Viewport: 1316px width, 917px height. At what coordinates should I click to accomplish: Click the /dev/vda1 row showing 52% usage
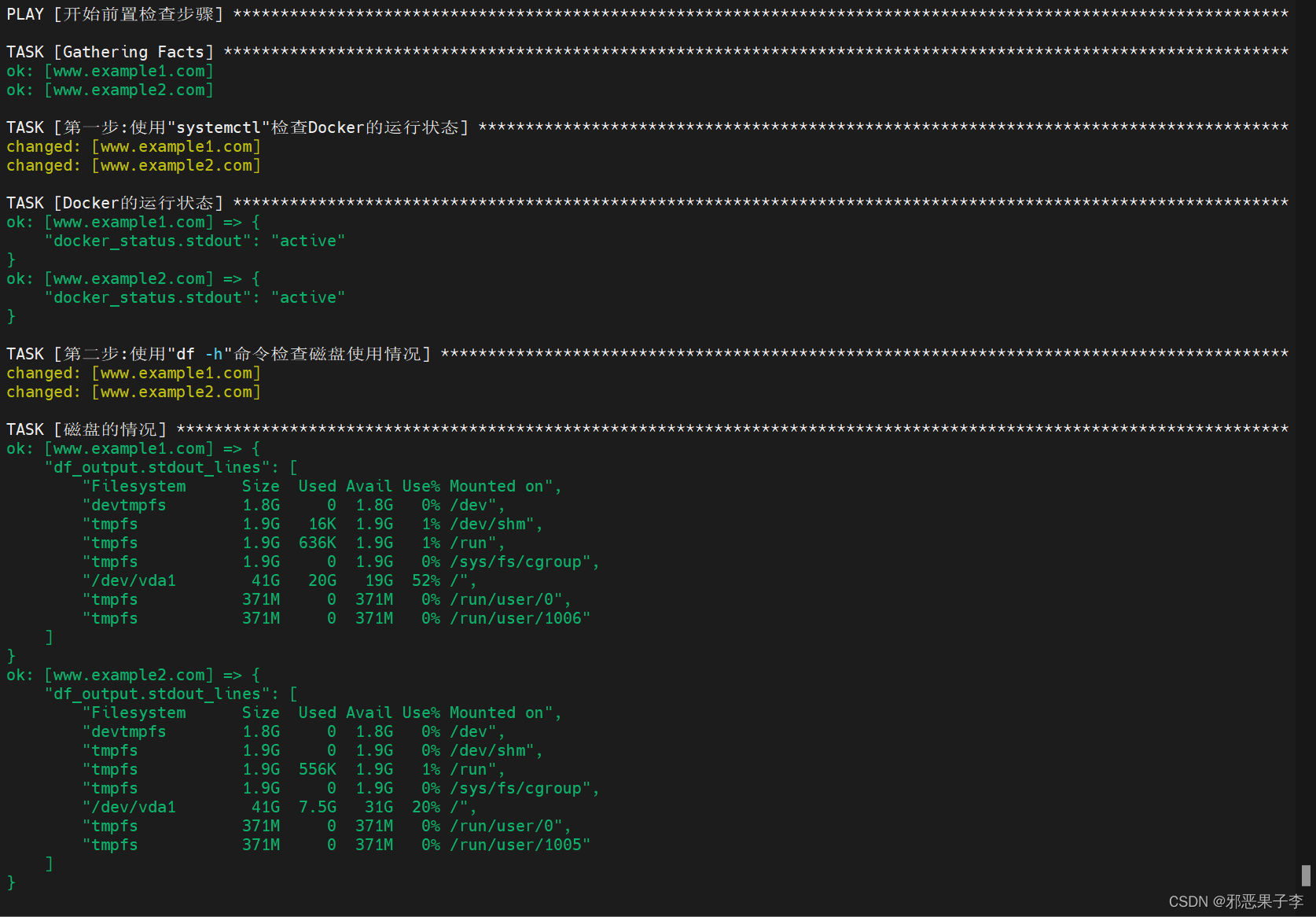[279, 580]
